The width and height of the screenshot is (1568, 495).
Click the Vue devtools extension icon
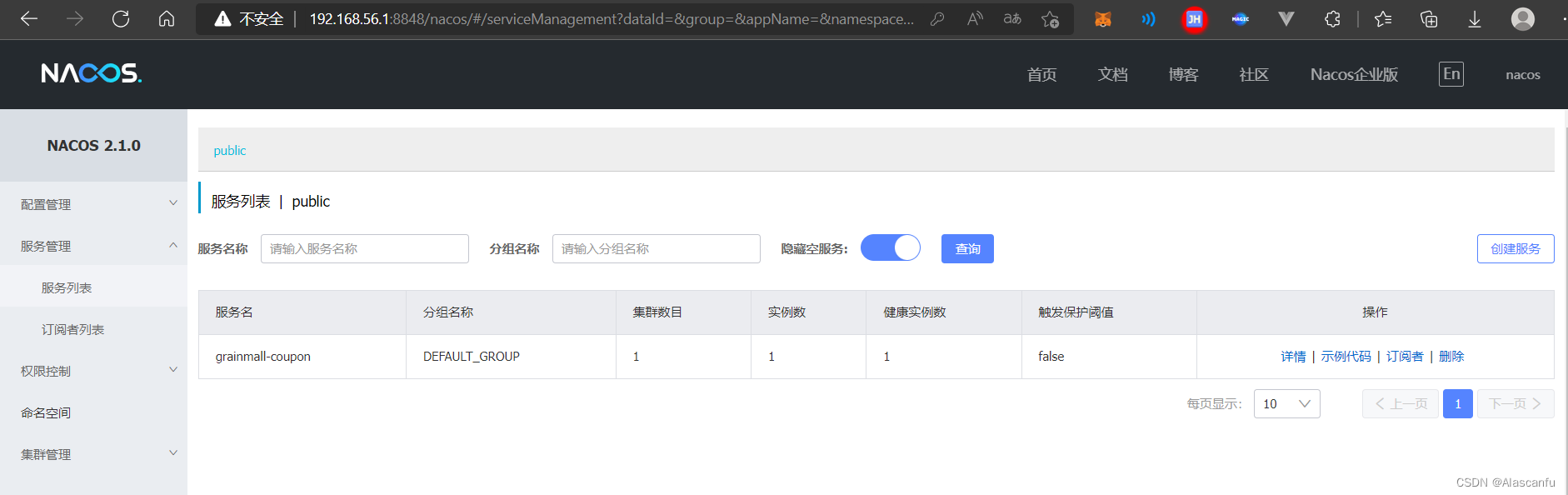1286,18
